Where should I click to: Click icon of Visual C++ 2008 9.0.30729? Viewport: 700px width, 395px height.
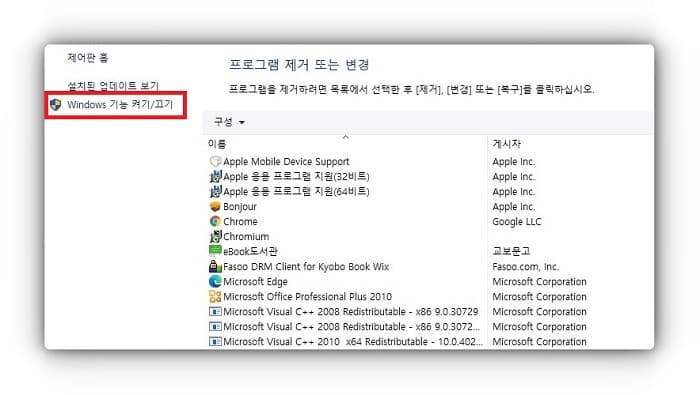tap(215, 312)
